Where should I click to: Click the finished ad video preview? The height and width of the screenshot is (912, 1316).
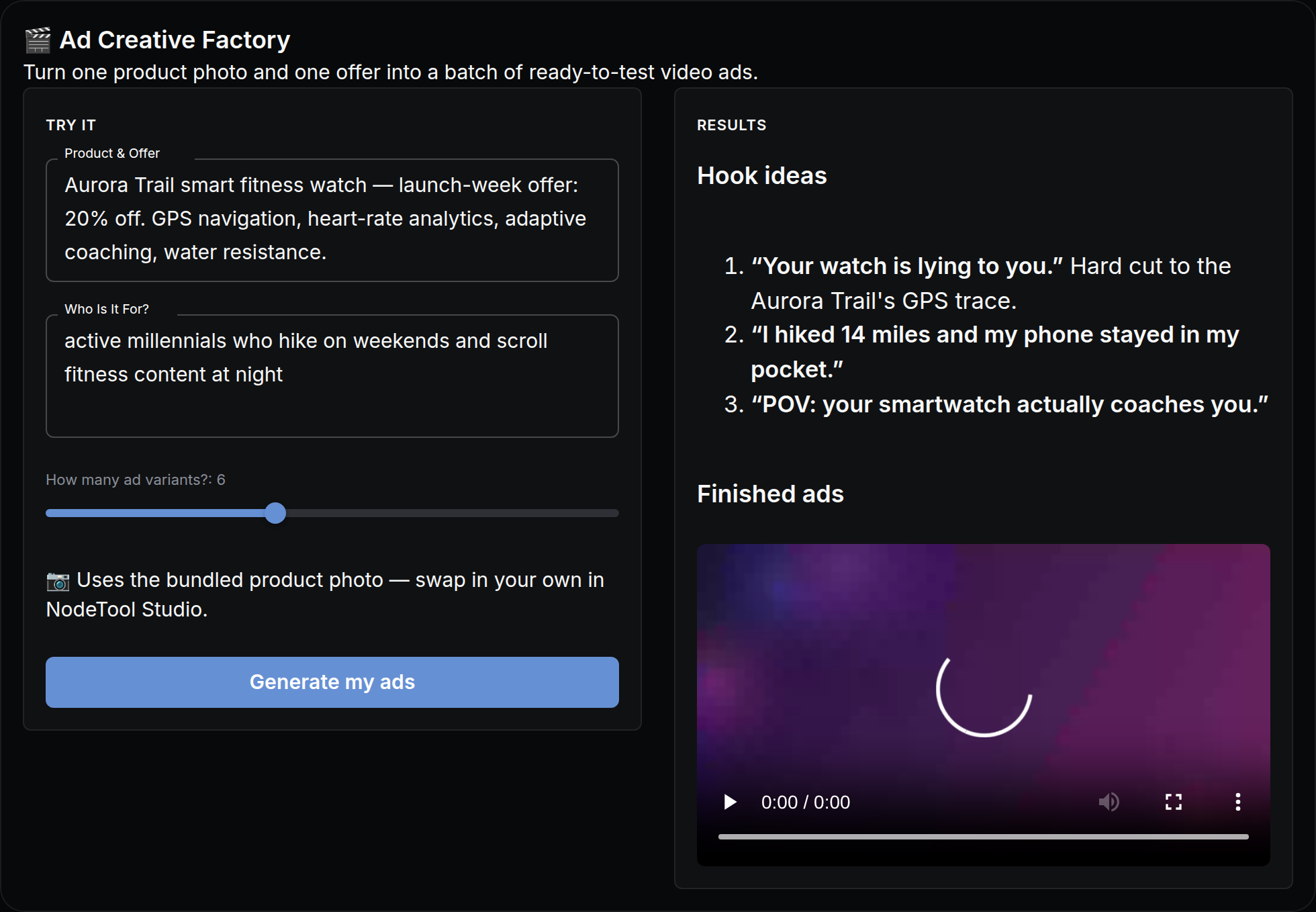984,705
